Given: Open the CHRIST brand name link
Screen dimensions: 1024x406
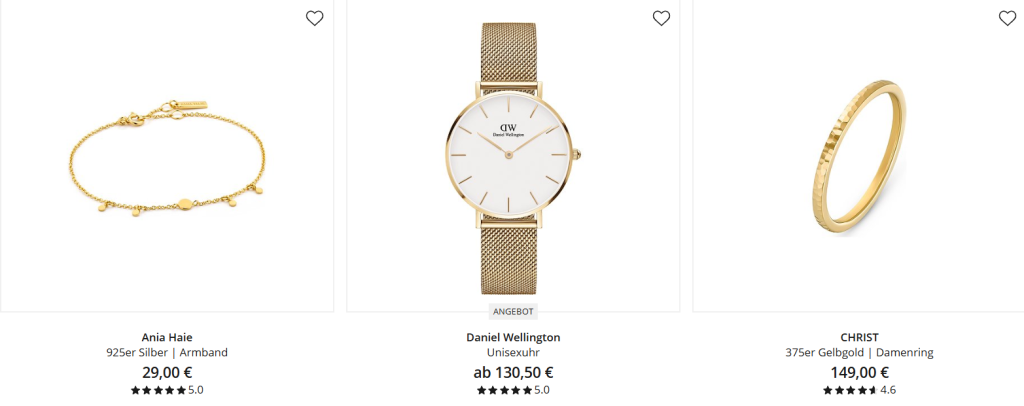Looking at the screenshot, I should 859,337.
